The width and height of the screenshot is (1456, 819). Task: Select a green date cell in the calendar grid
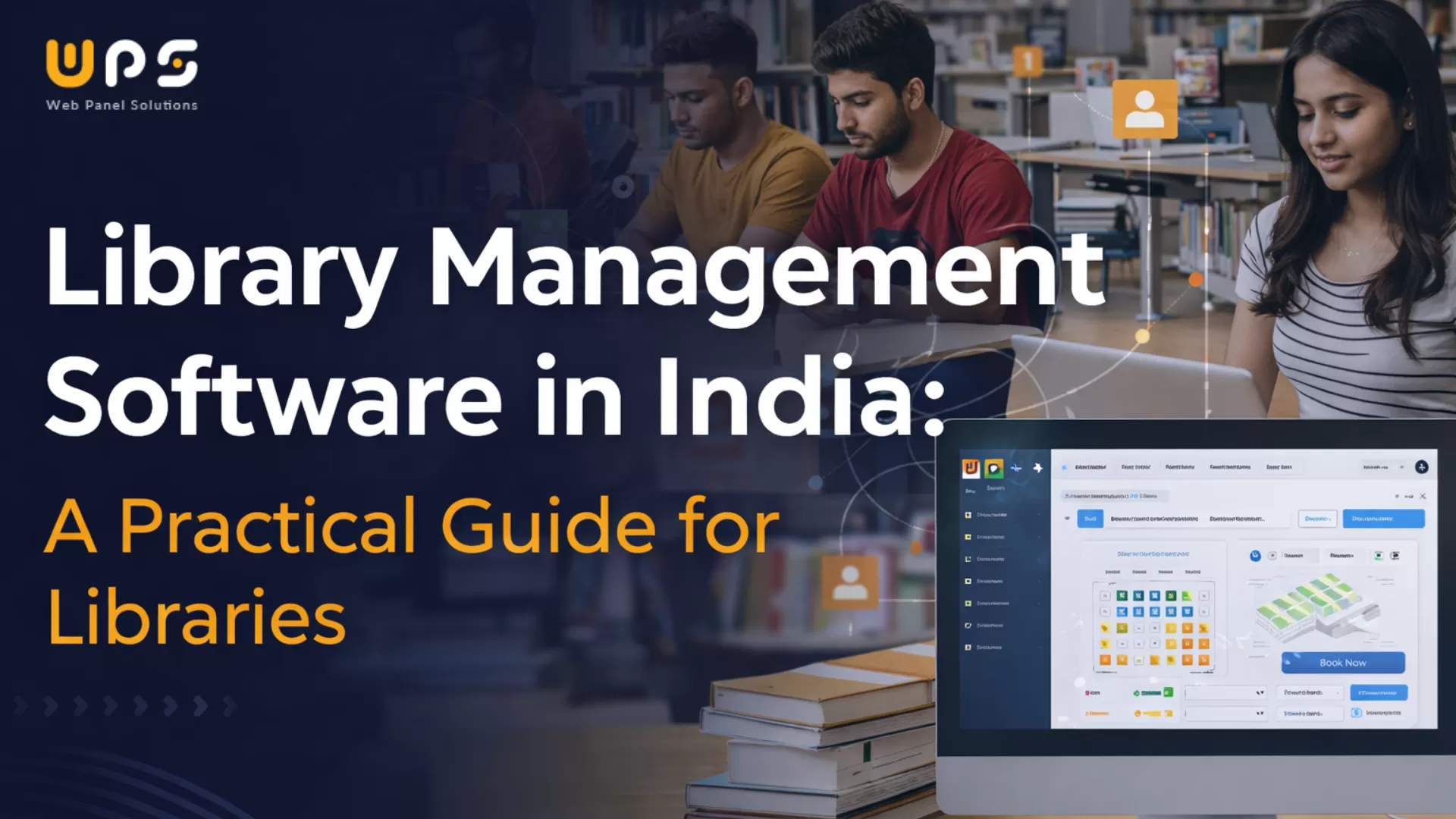pyautogui.click(x=1122, y=596)
